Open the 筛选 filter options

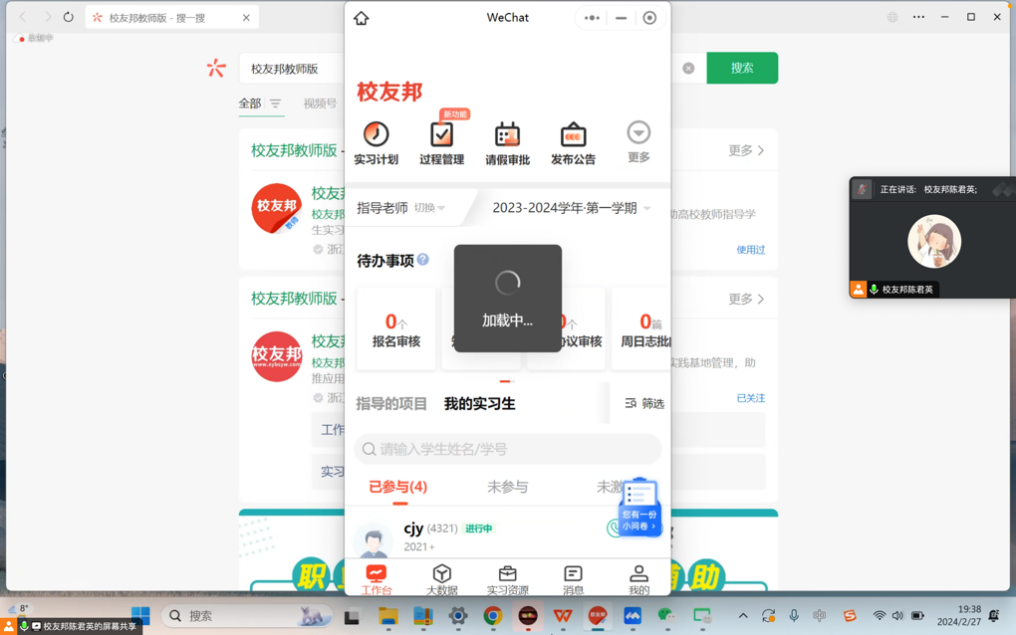click(x=644, y=404)
